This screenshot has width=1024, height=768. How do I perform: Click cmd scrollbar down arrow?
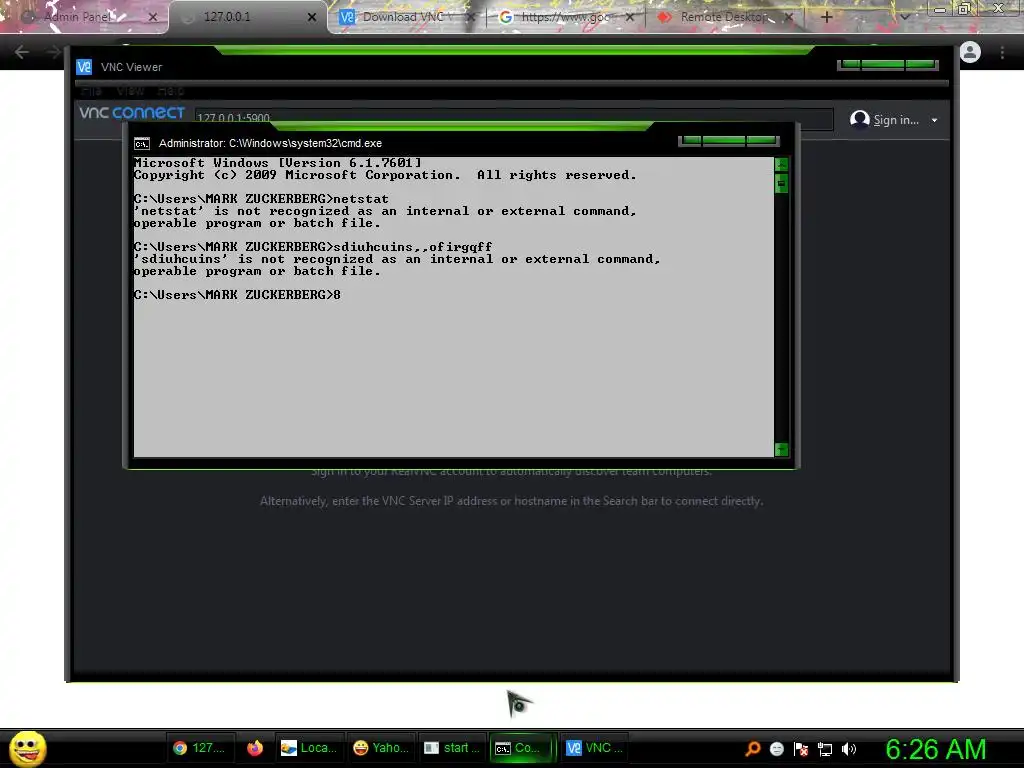(x=781, y=449)
